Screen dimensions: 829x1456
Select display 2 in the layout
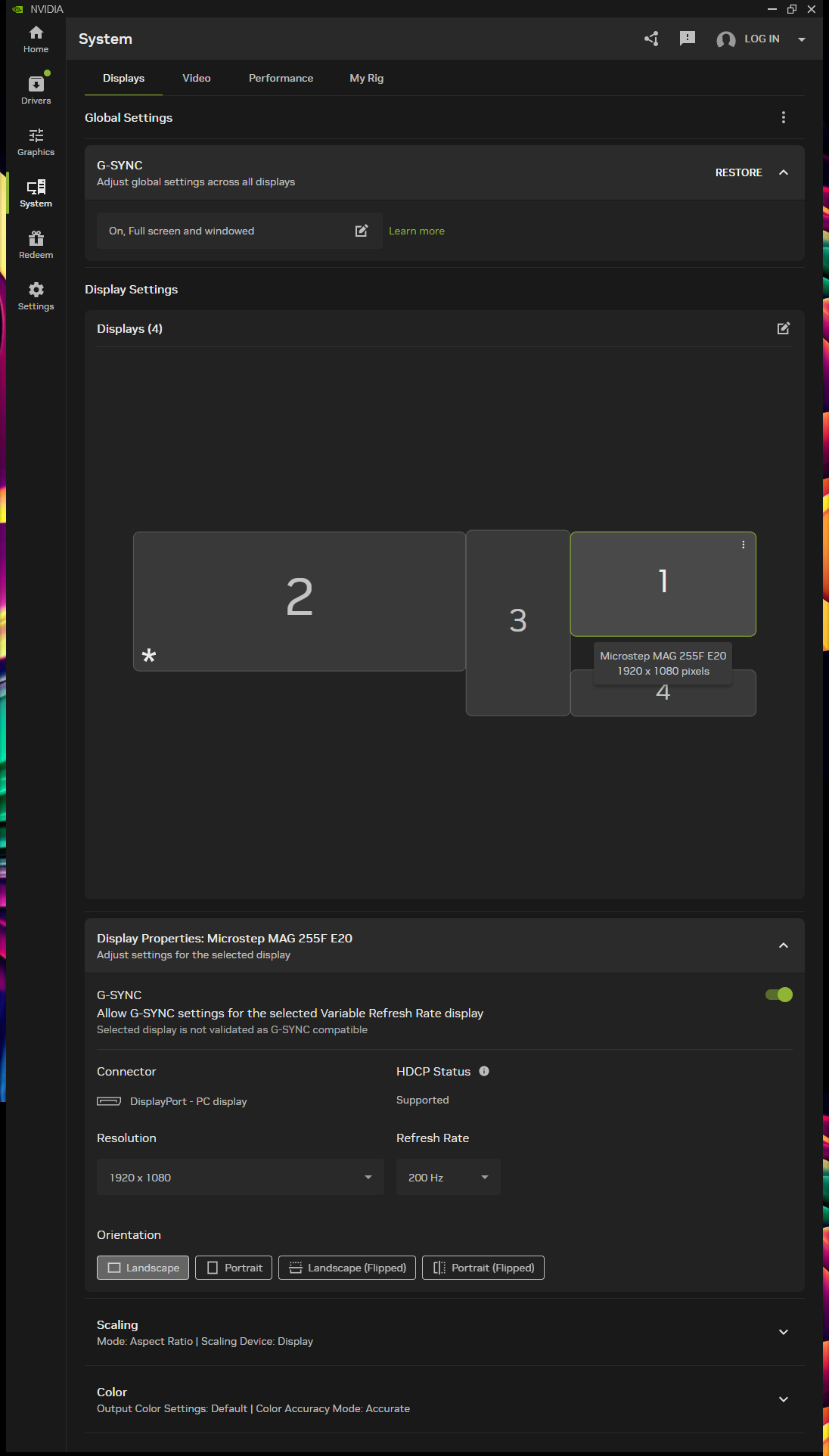coord(300,601)
